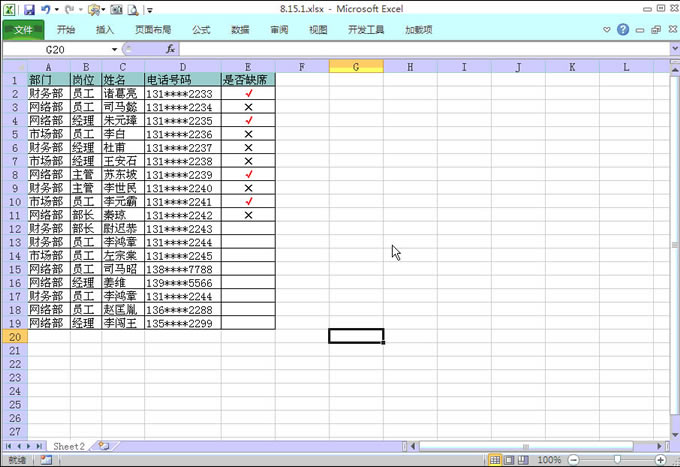Screen dimensions: 680x467
Task: Open the Customize Quick Access Toolbar dropdown
Action: [150, 10]
